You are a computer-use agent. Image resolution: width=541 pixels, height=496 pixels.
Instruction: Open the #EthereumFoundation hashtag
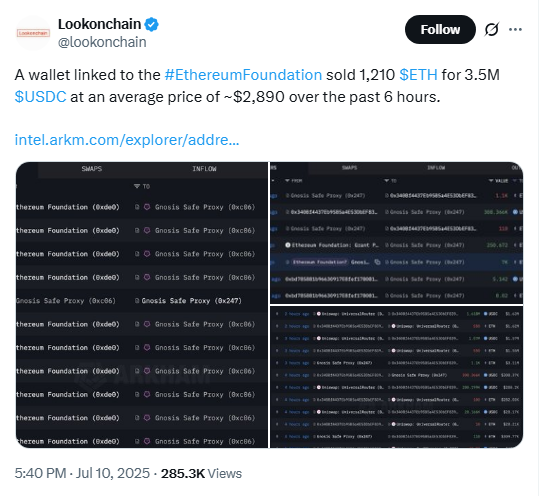(243, 75)
